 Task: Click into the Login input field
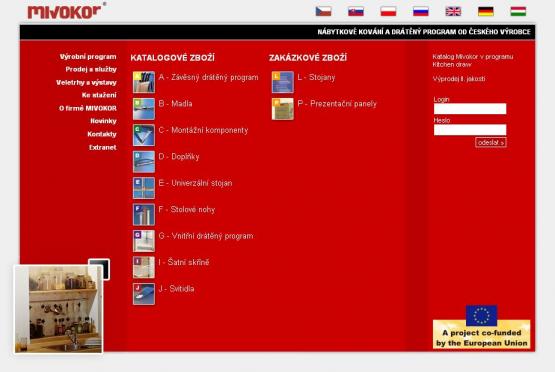coord(470,109)
